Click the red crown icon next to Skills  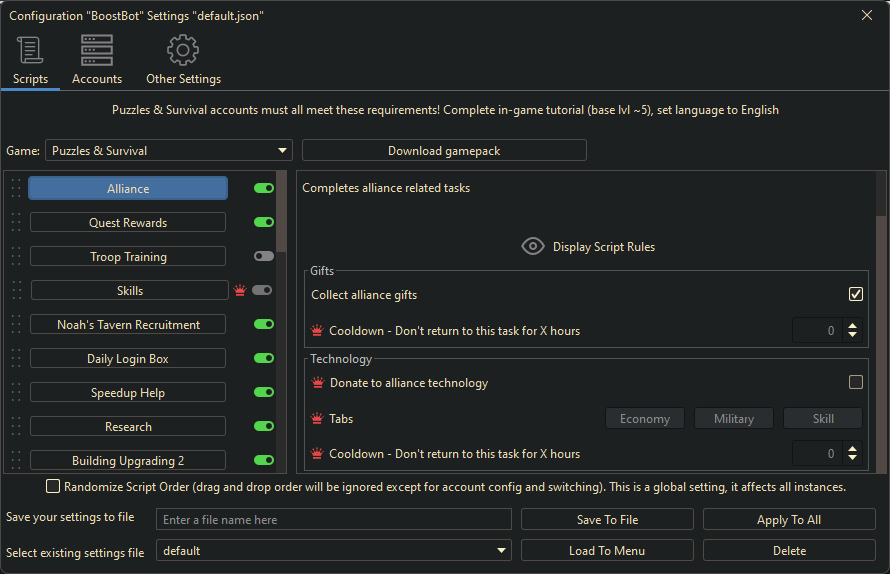pyautogui.click(x=240, y=290)
